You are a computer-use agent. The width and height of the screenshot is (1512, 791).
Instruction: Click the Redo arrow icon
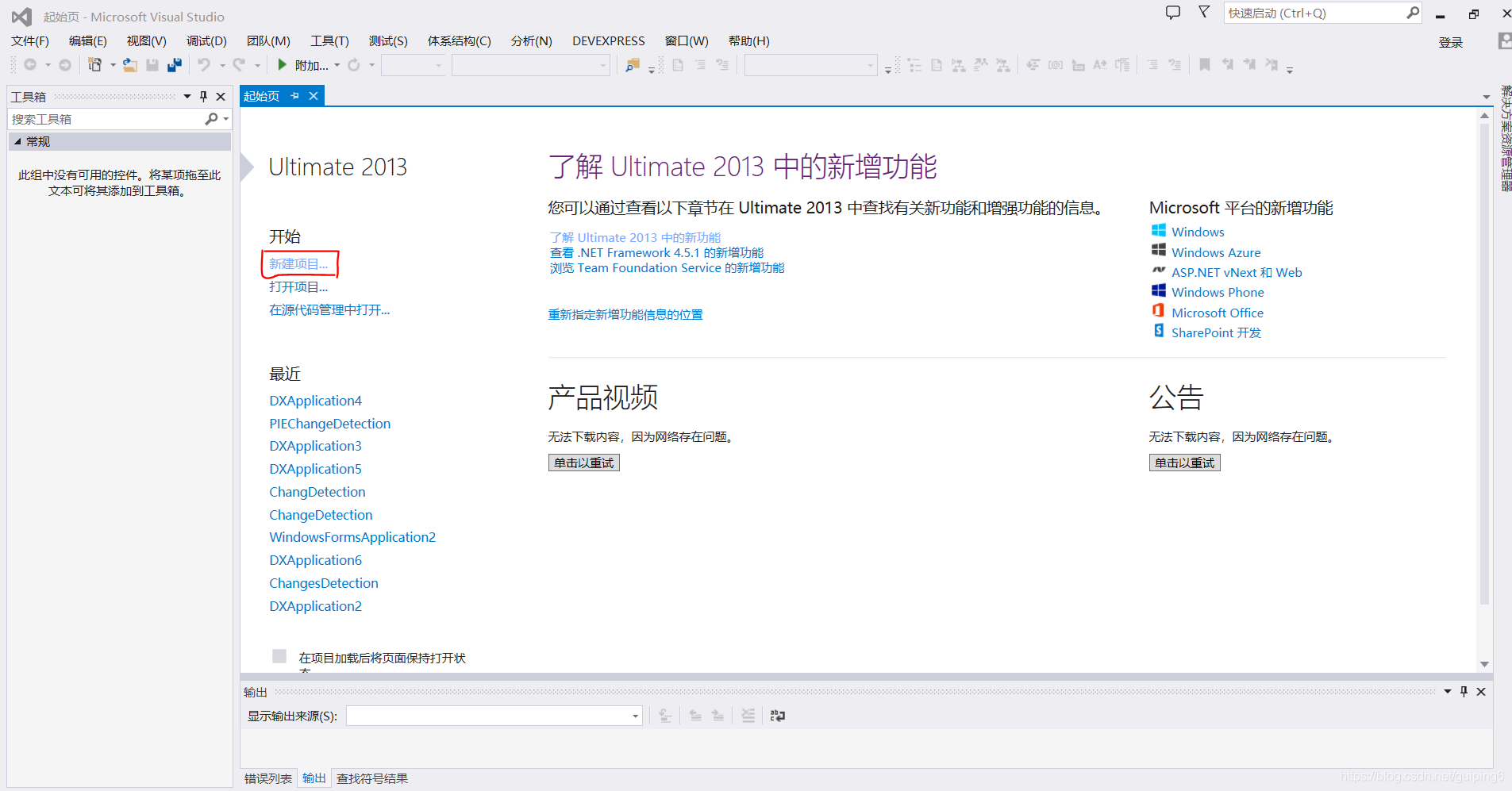[x=239, y=65]
